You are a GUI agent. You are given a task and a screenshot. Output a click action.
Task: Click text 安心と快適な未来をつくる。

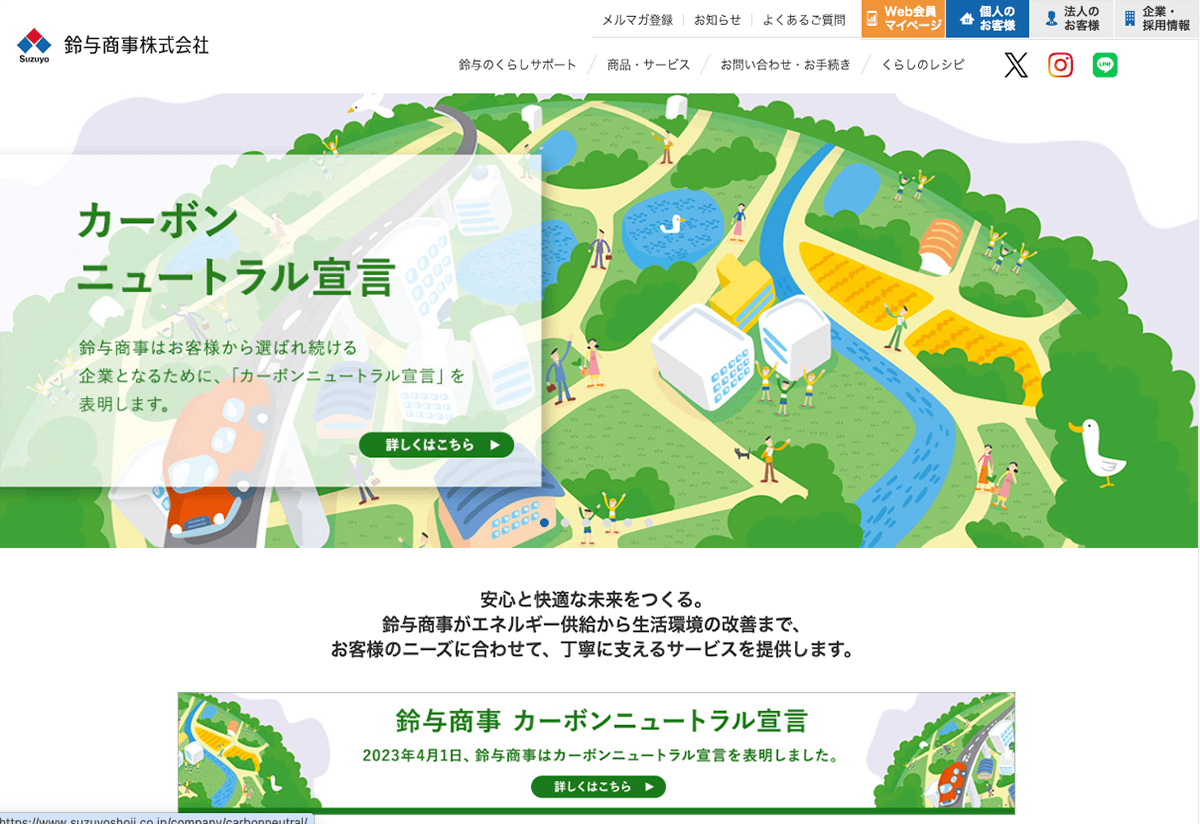(x=593, y=600)
